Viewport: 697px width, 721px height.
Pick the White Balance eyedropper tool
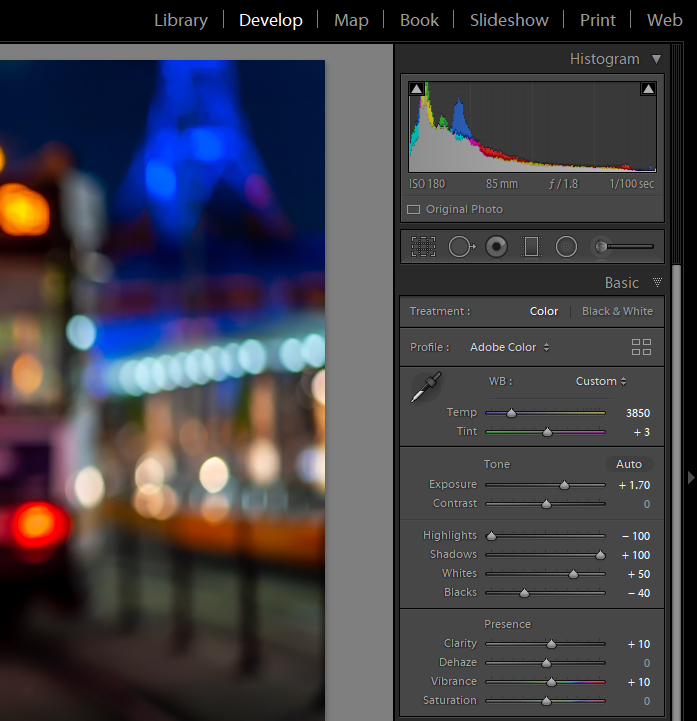point(426,387)
